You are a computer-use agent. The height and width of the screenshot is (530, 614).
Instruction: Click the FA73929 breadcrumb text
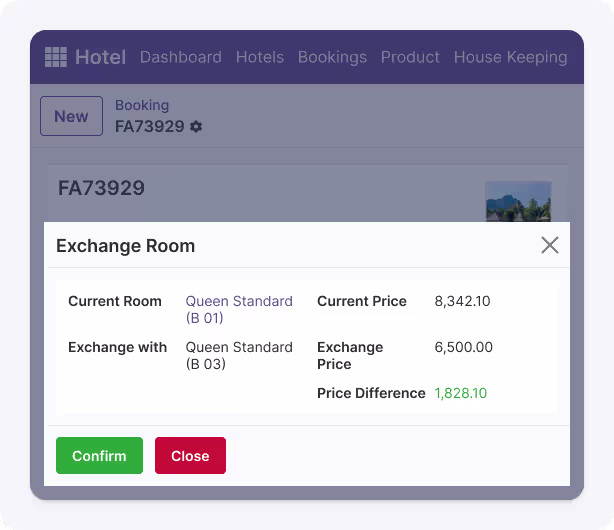coord(150,127)
